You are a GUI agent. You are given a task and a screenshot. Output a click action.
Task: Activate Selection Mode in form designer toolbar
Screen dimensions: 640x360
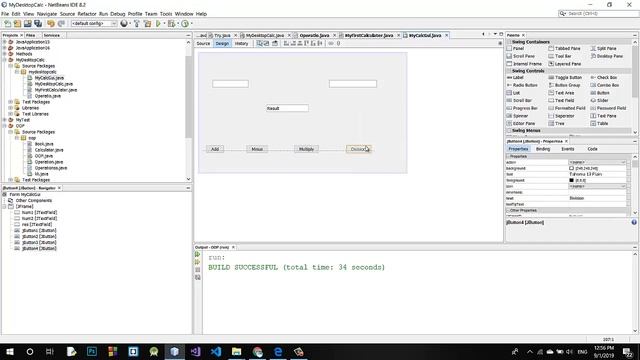[259, 43]
